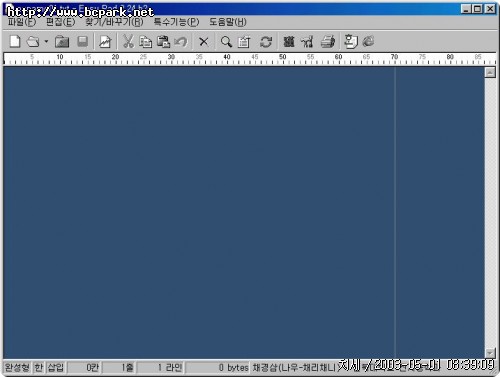The width and height of the screenshot is (500, 377).
Task: Create a new document with the blank page icon
Action: (15, 42)
